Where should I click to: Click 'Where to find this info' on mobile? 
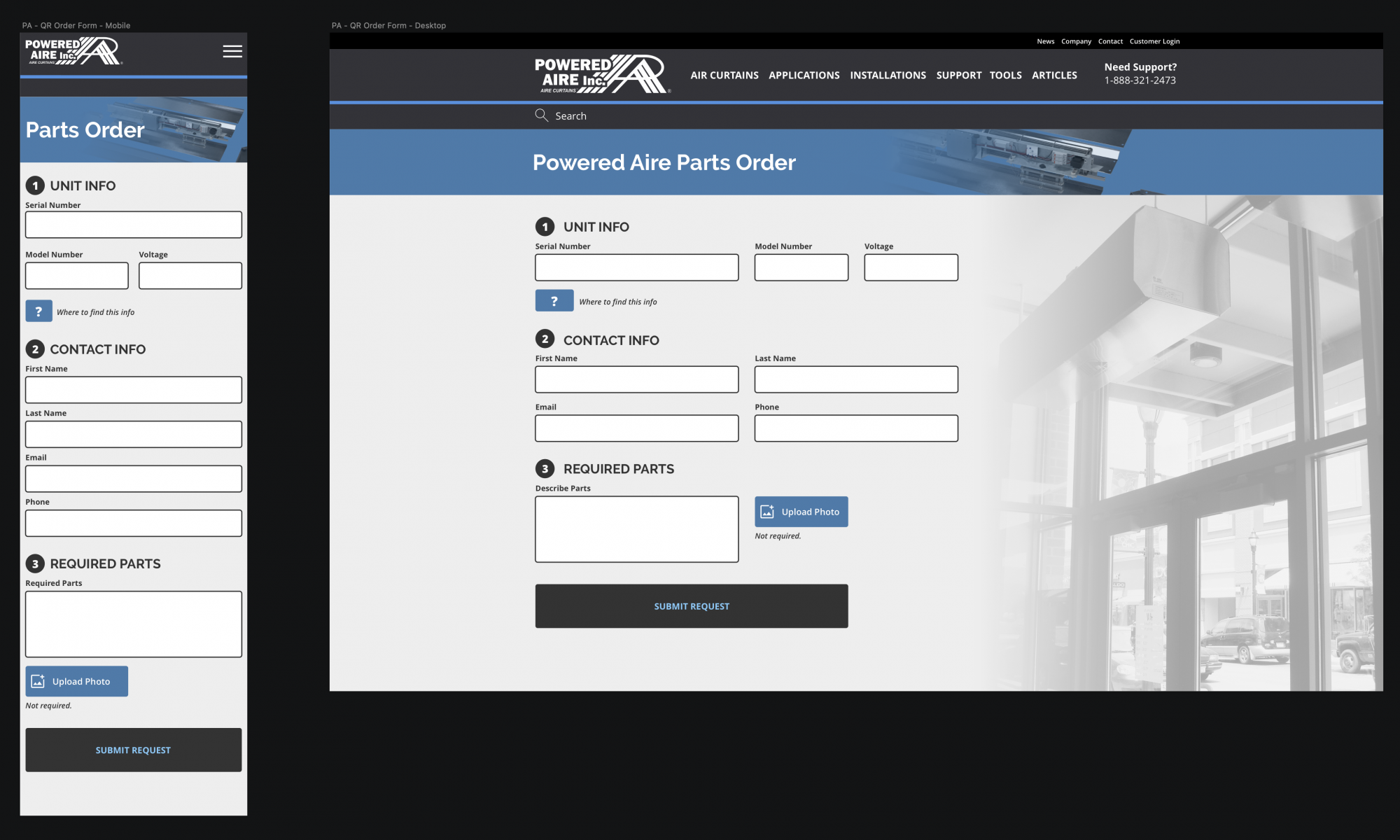tap(96, 312)
